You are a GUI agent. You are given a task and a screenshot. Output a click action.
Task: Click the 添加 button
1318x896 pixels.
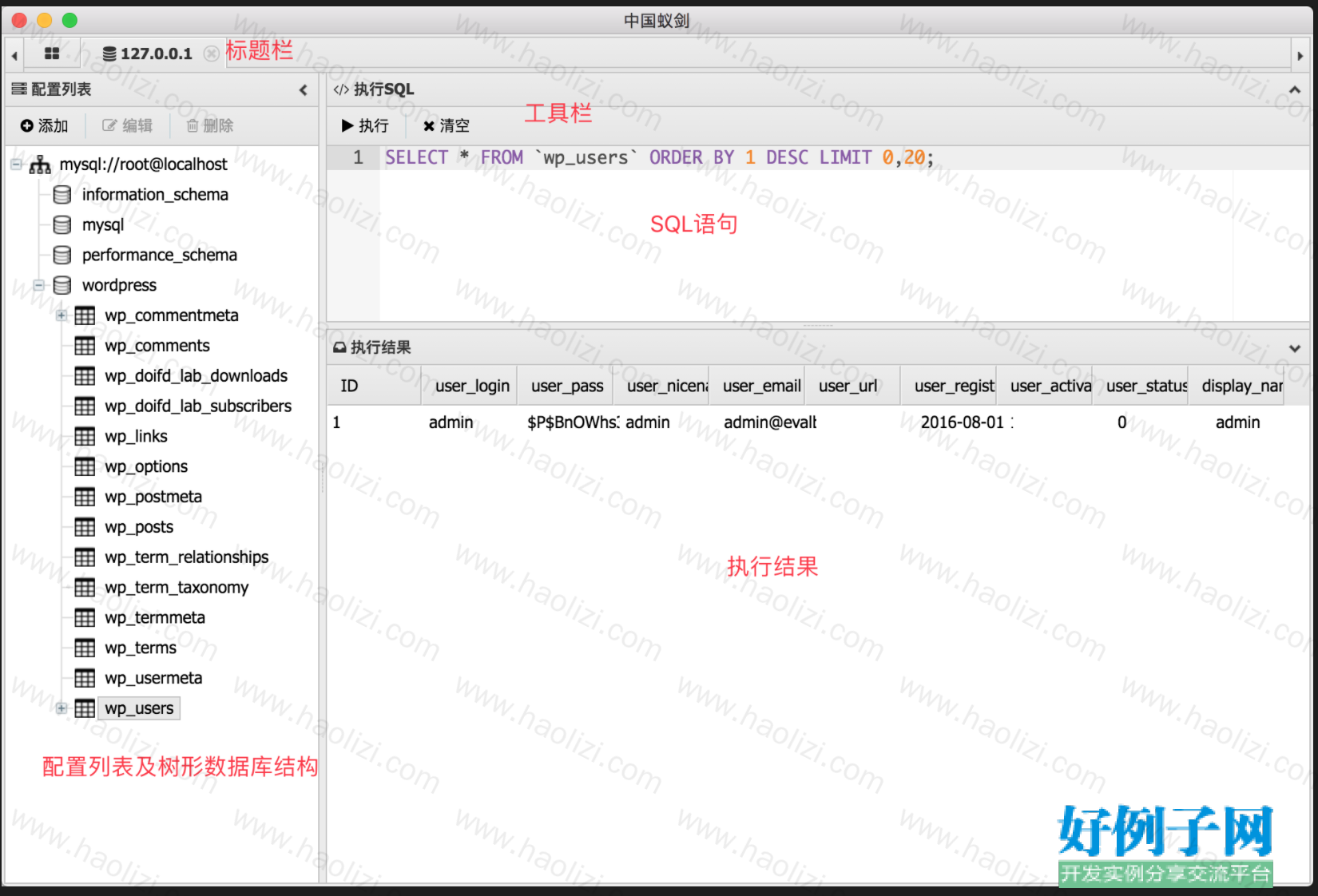pyautogui.click(x=45, y=125)
